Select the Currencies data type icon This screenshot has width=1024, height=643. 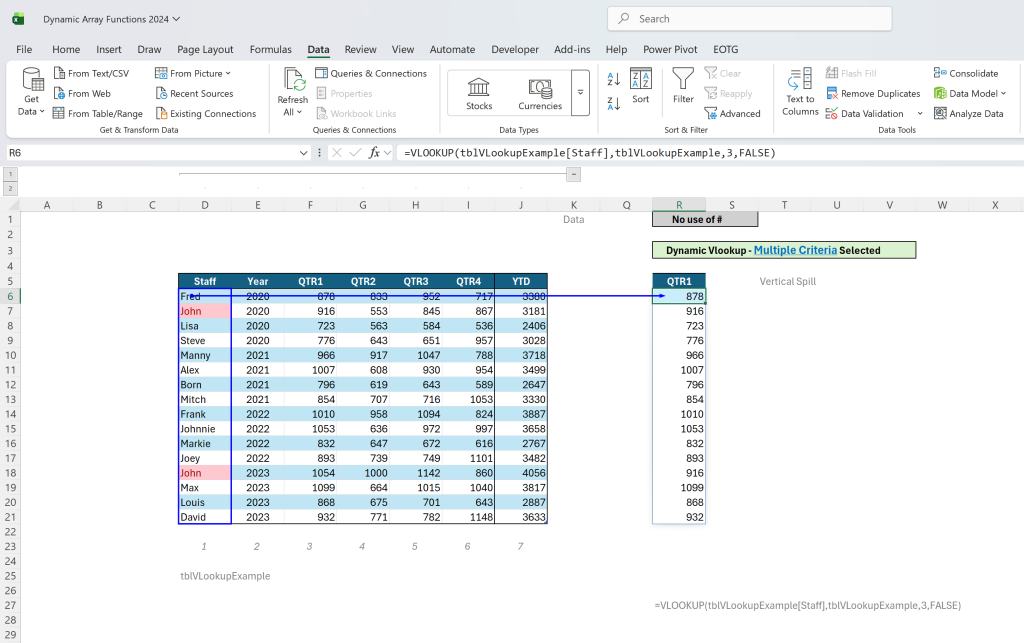540,88
